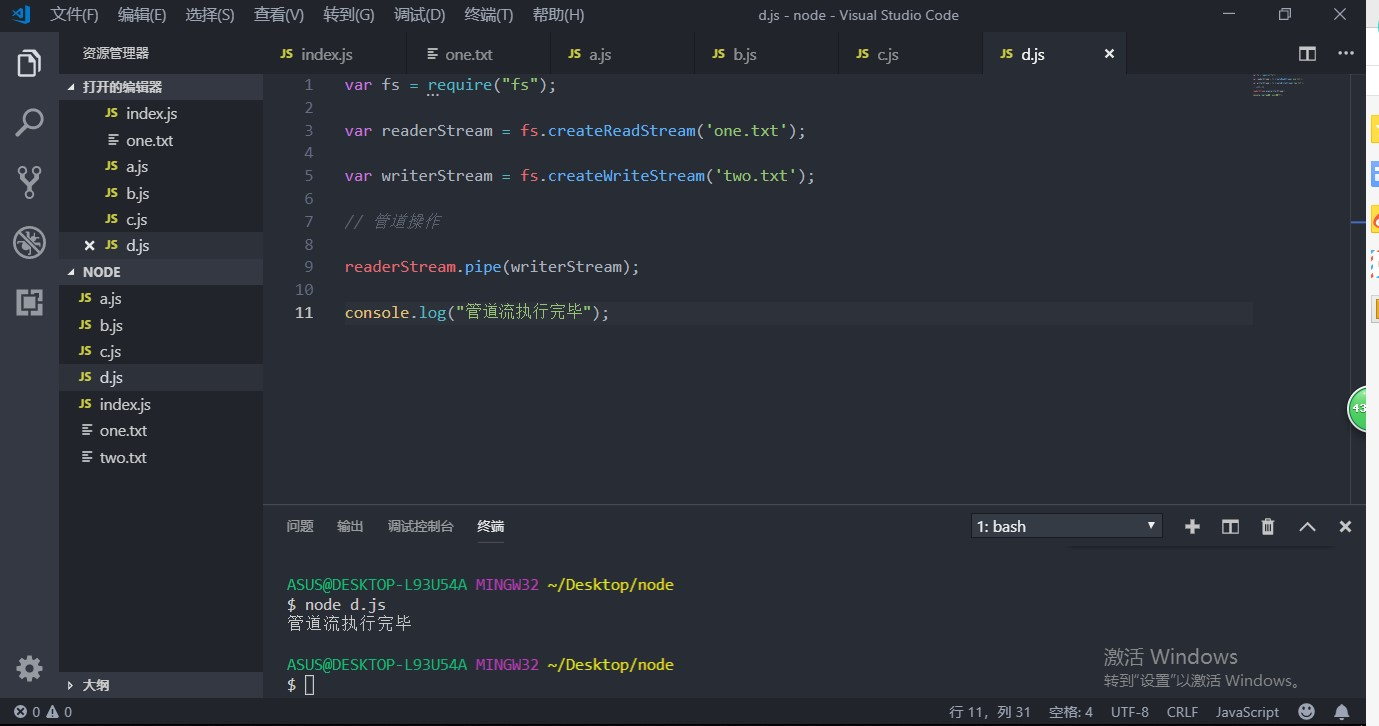1379x726 pixels.
Task: Open b.js from the open editors list
Action: click(161, 193)
